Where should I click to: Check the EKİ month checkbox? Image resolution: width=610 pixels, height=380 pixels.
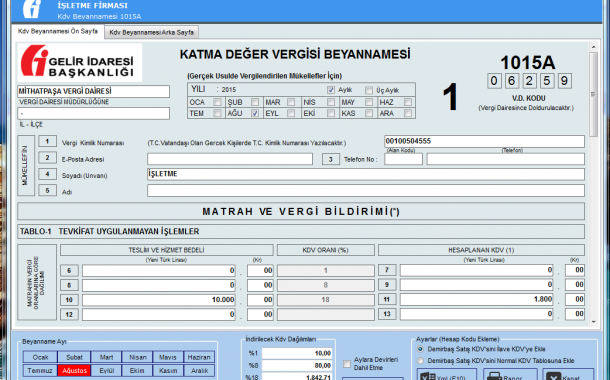[331, 113]
